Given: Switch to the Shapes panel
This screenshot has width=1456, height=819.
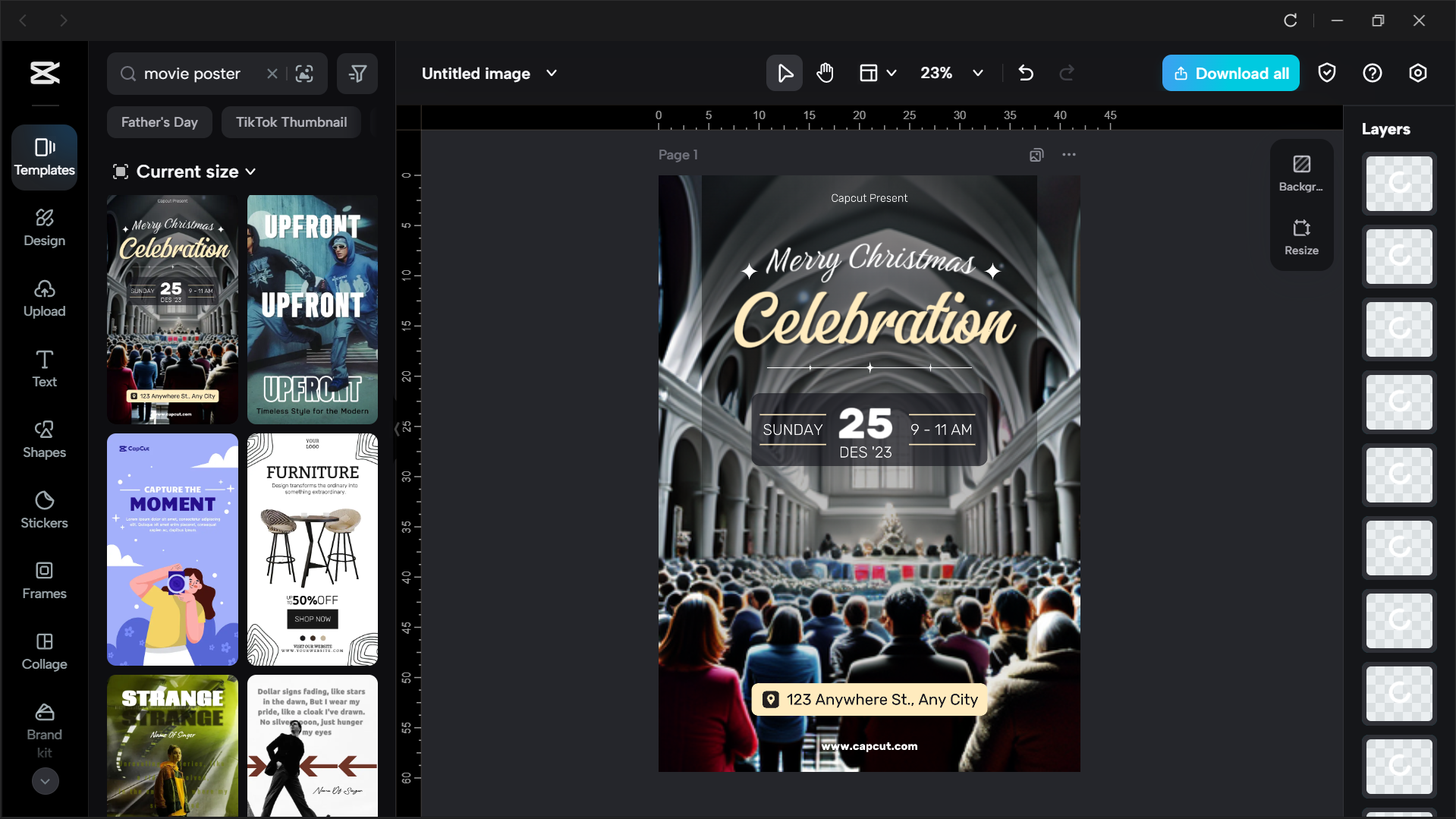Looking at the screenshot, I should pyautogui.click(x=43, y=439).
